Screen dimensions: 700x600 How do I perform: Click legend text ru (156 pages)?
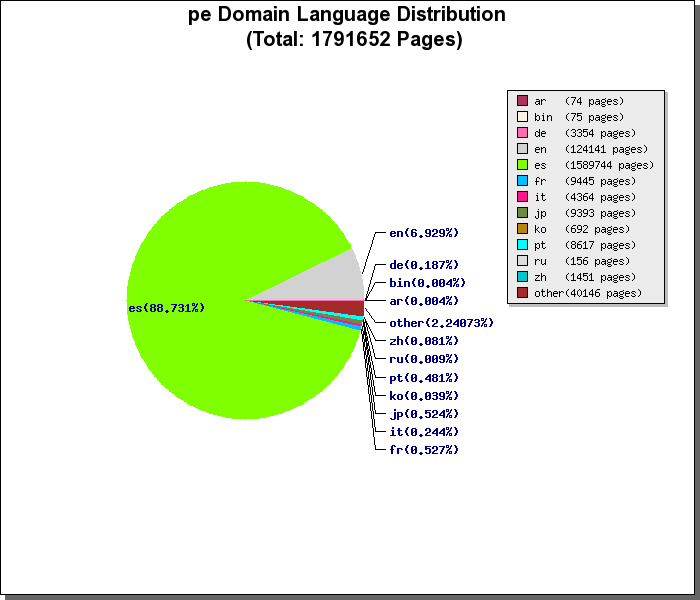click(x=582, y=261)
